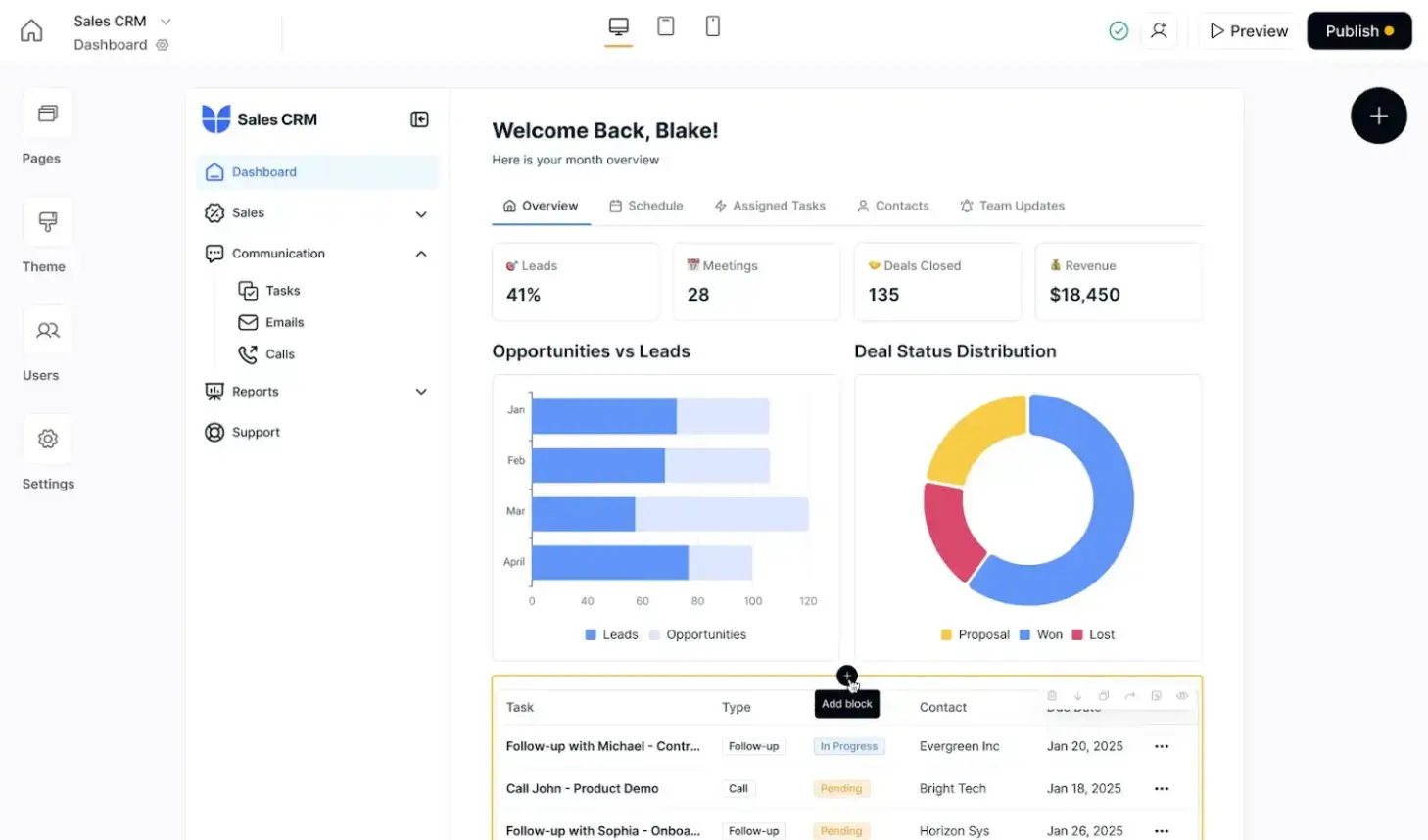
Task: Collapse the Communication section chevron
Action: coord(421,254)
